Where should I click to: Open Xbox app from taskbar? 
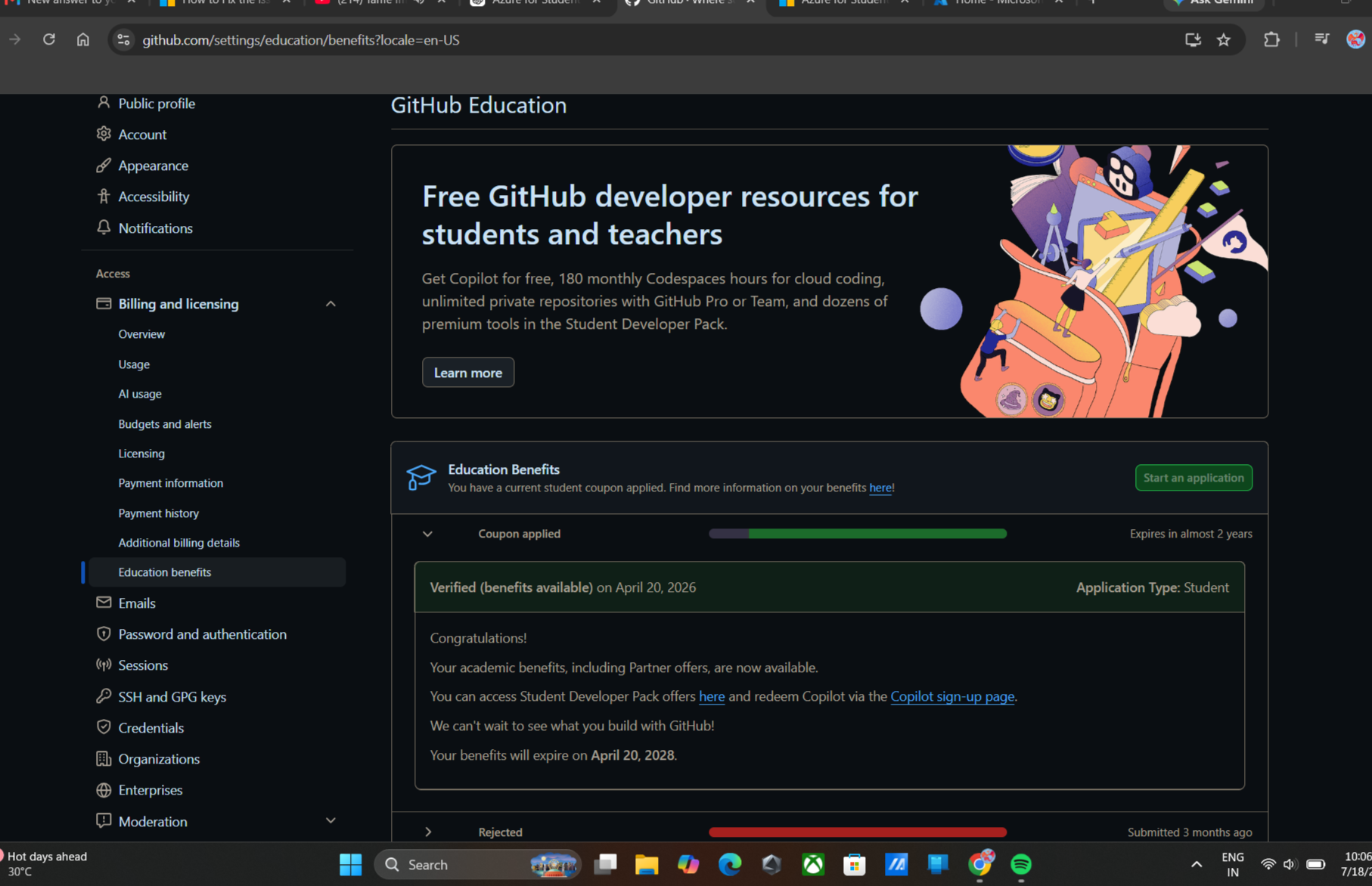(x=813, y=864)
